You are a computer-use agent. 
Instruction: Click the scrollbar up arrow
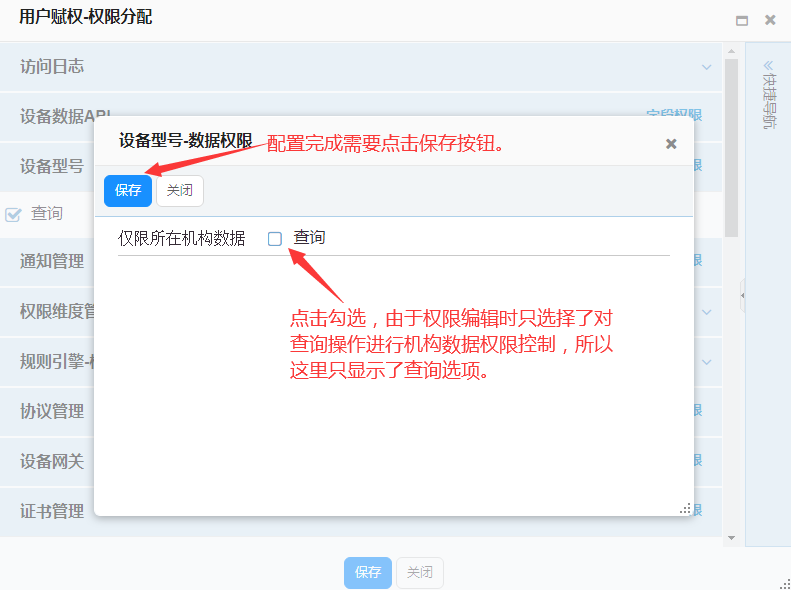click(731, 50)
